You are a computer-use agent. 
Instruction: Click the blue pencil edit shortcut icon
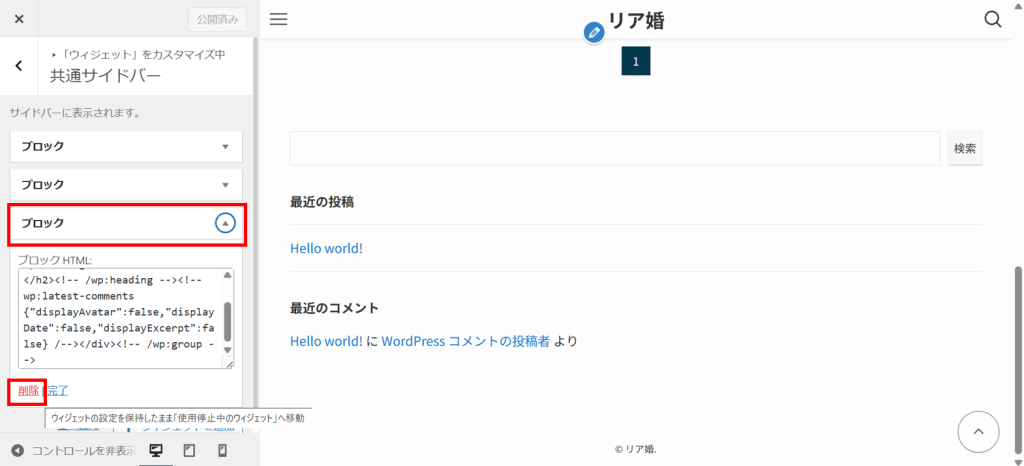coord(594,33)
